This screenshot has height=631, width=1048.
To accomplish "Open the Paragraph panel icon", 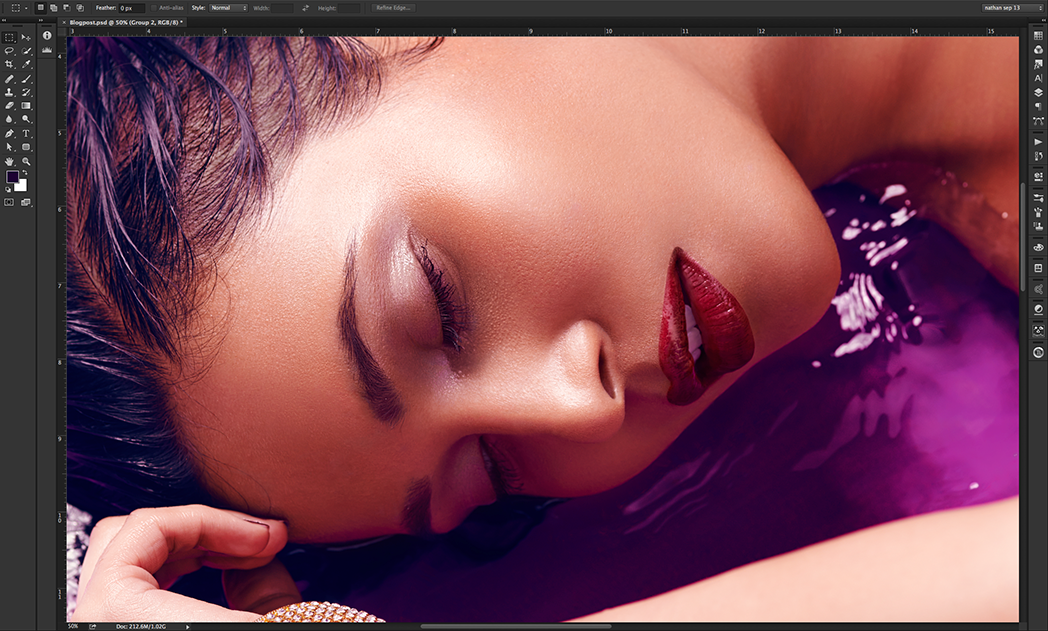I will coord(1038,107).
